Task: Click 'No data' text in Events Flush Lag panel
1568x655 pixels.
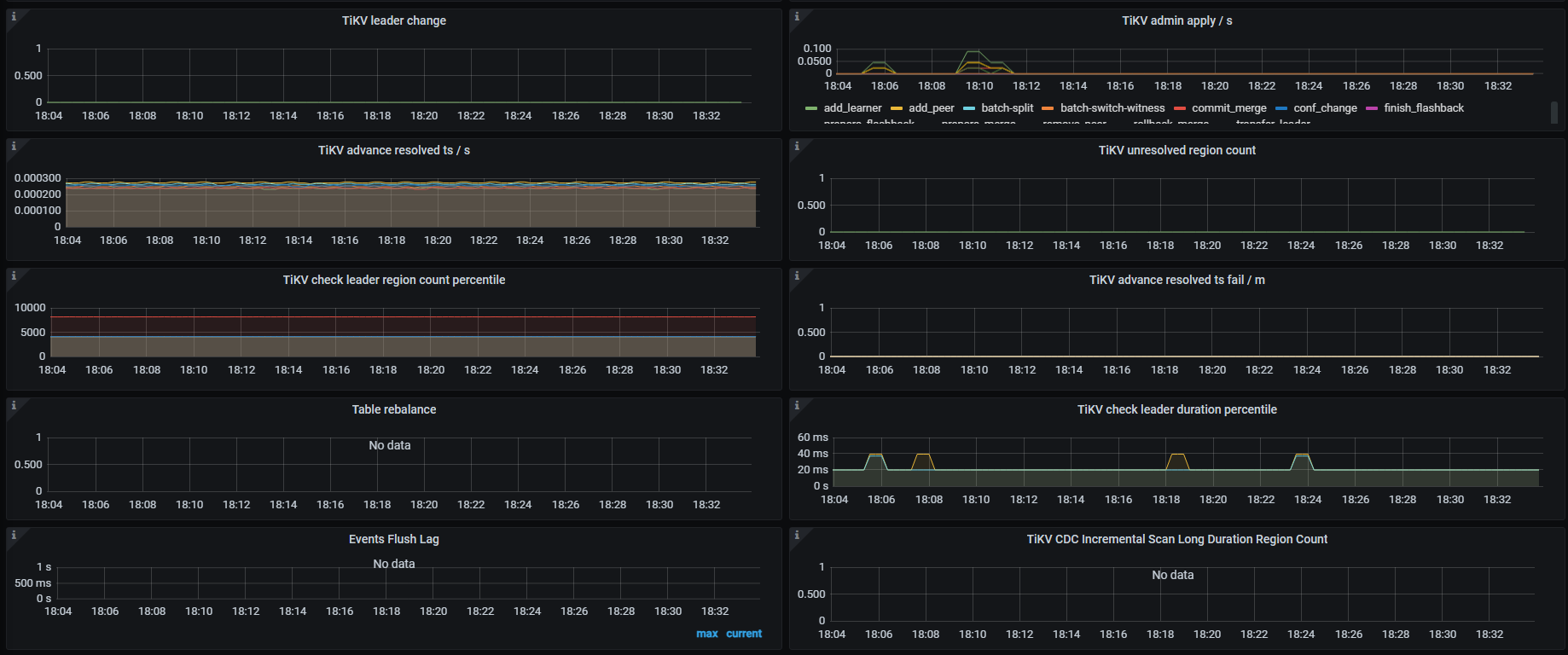Action: tap(394, 564)
